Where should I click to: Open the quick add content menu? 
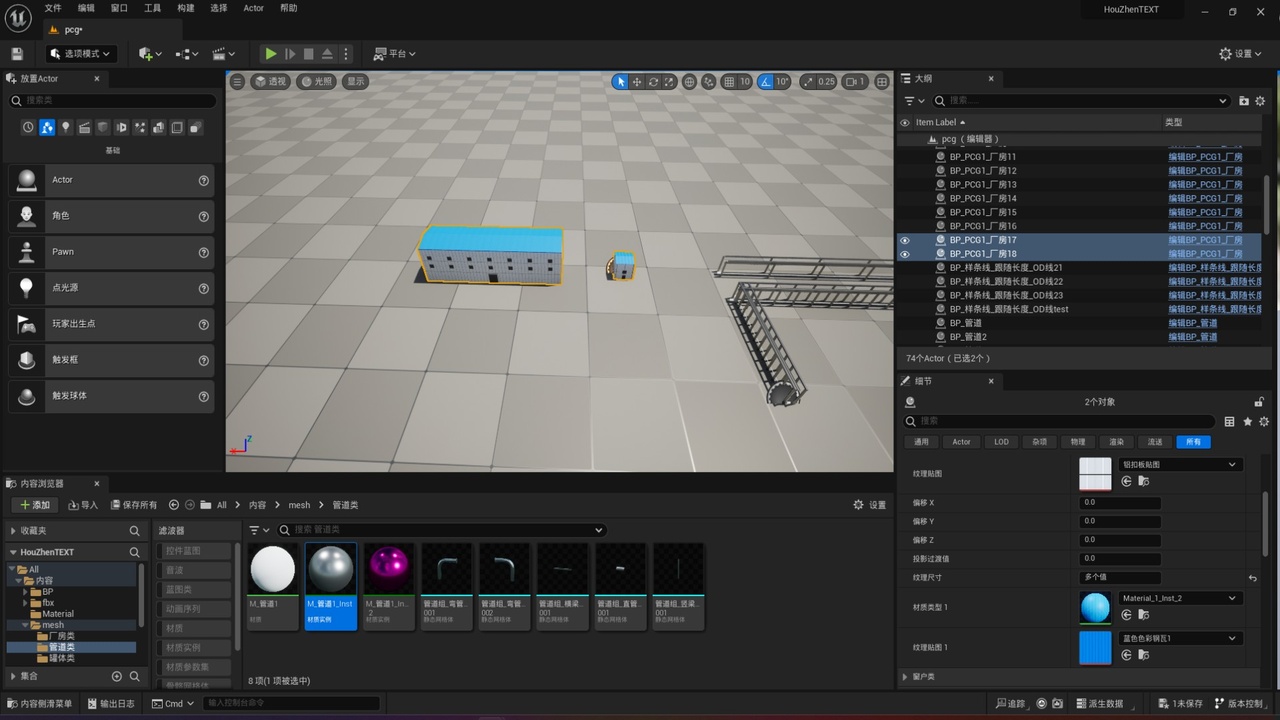(x=150, y=54)
